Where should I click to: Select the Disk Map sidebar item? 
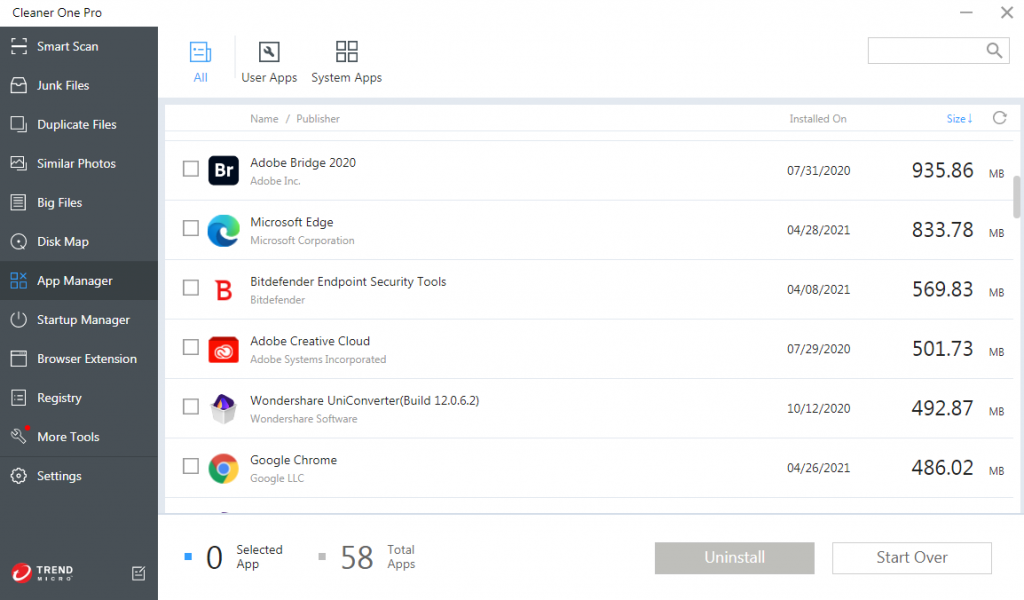coord(78,242)
